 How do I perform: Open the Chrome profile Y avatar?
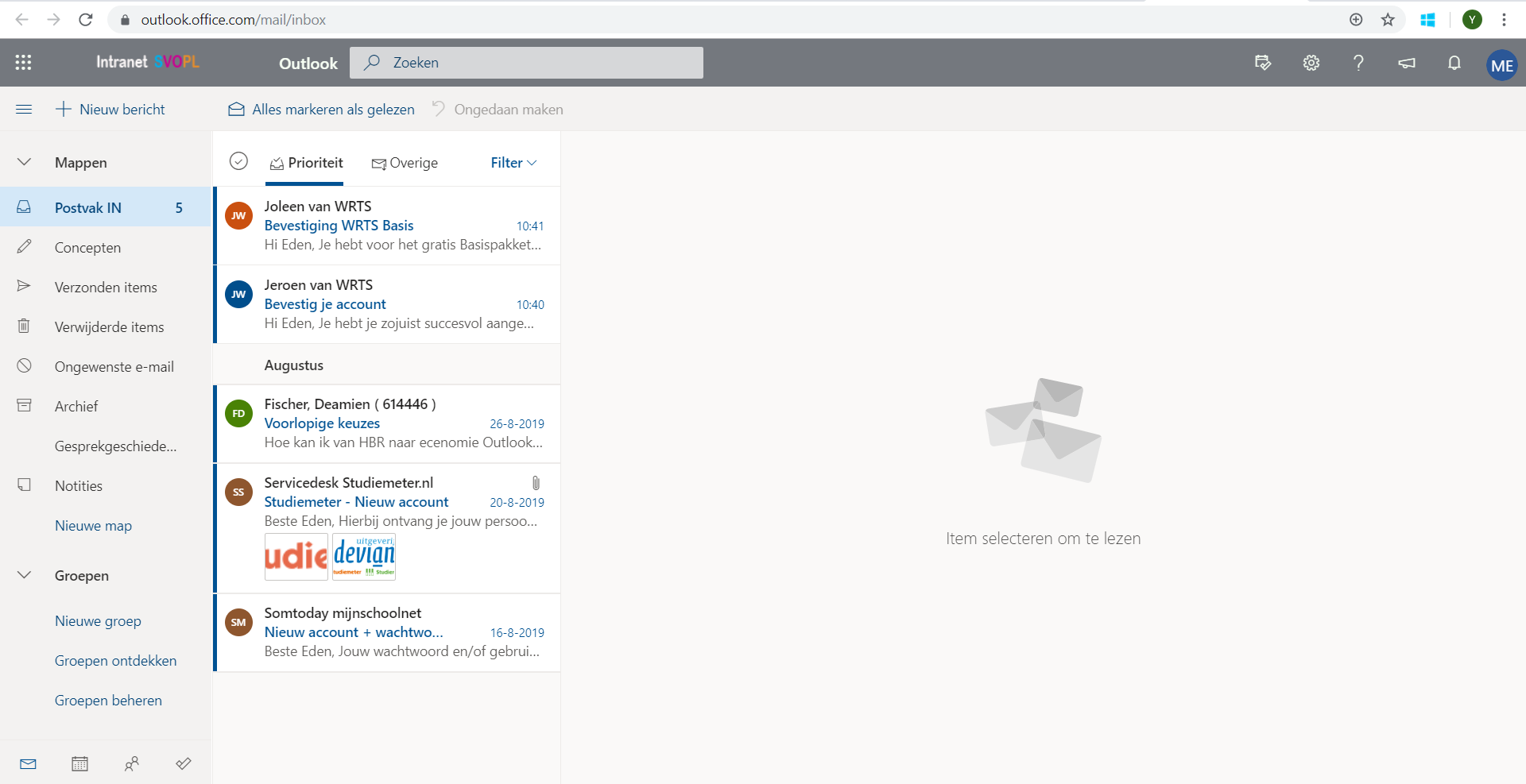[1472, 20]
